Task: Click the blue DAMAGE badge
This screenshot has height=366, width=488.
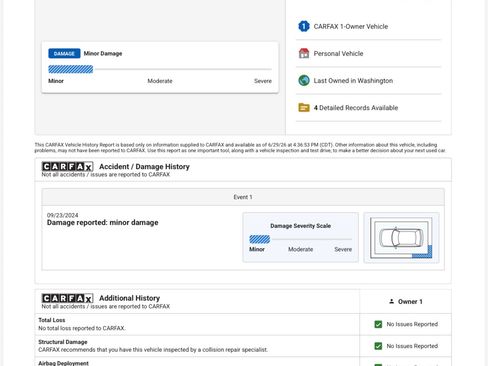Action: tap(64, 53)
